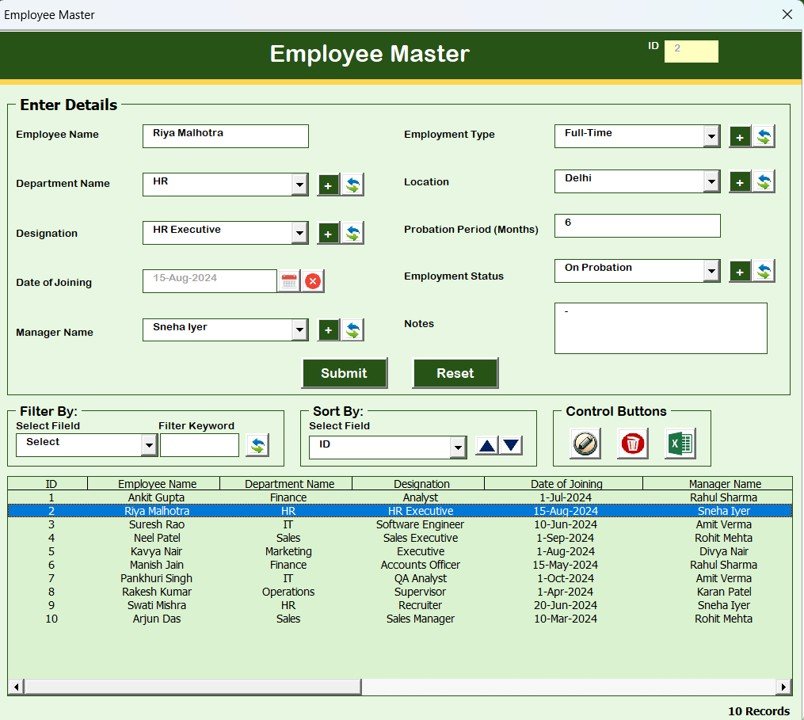Clear the joining date with the red X icon
Image resolution: width=804 pixels, height=720 pixels.
tap(311, 281)
